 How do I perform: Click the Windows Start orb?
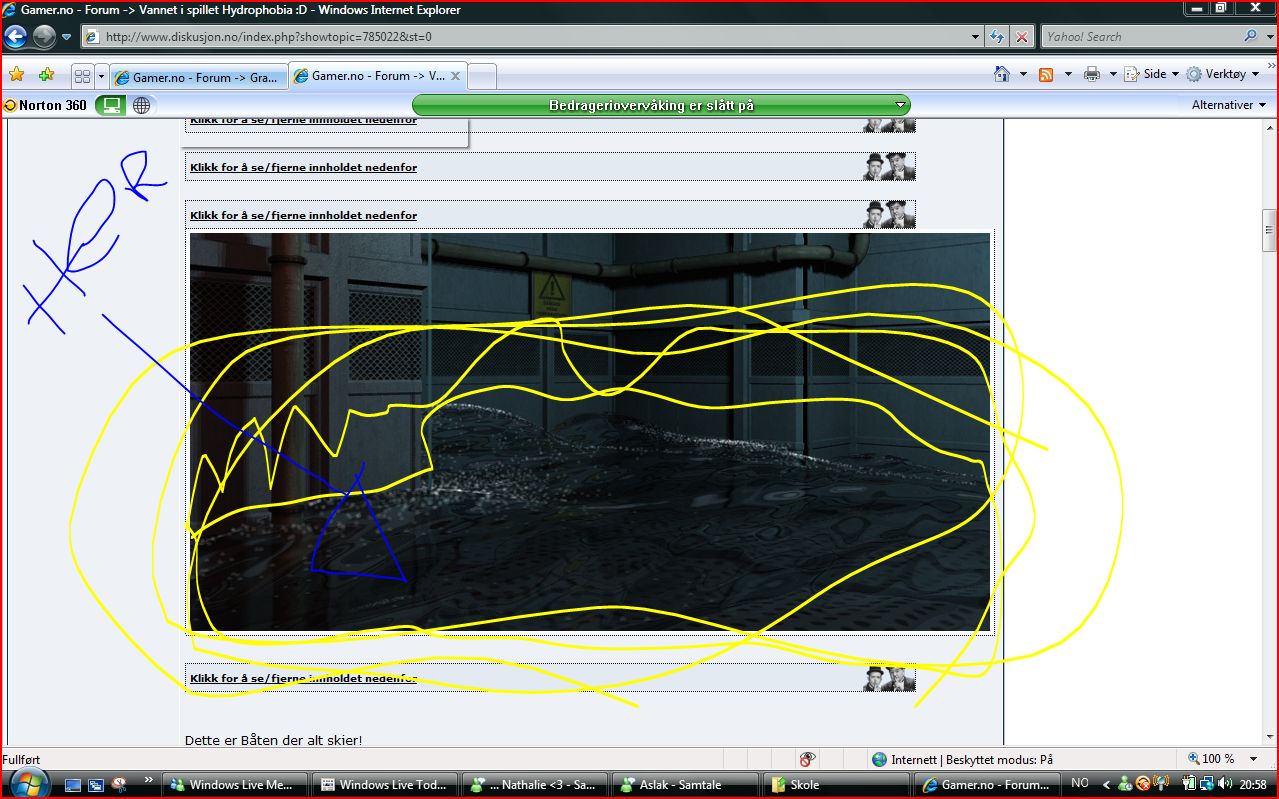29,784
